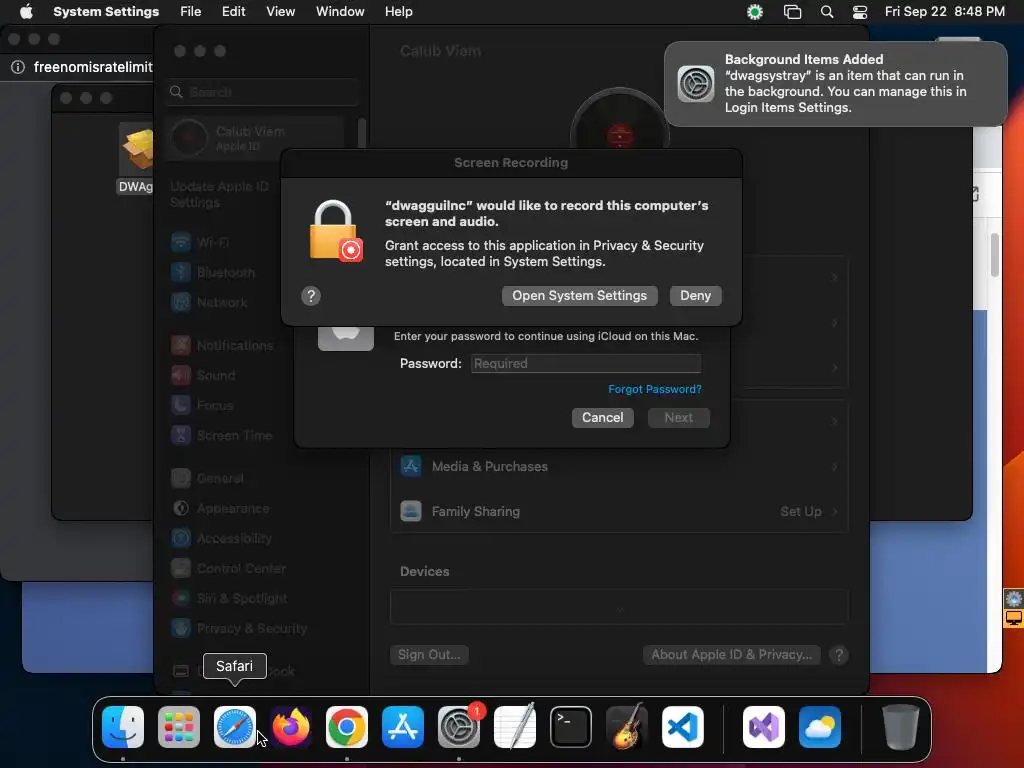
Task: Click About Apple ID & Privacy... button
Action: pyautogui.click(x=731, y=655)
